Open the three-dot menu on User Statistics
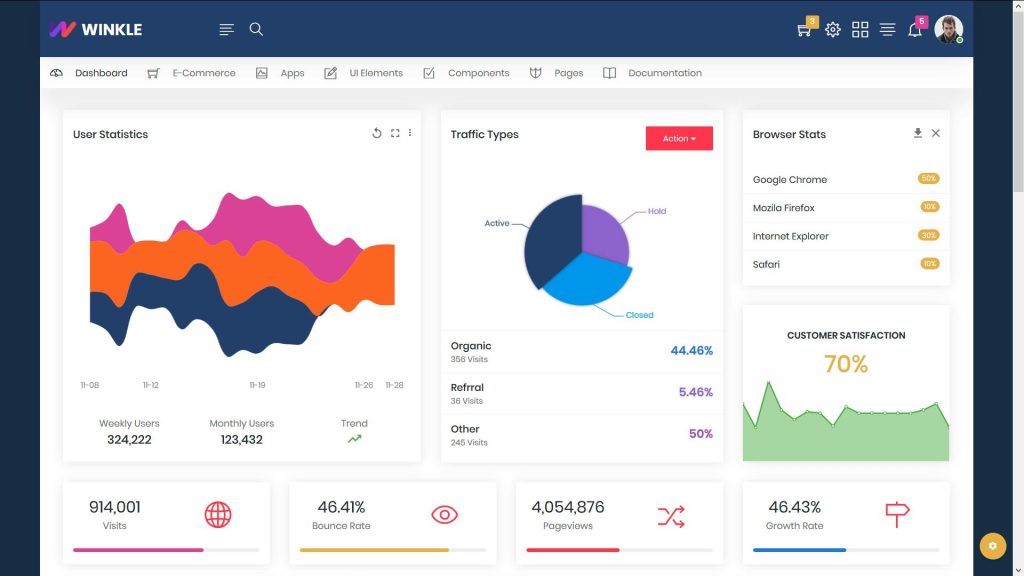Screen dimensions: 1024x576 (409, 132)
